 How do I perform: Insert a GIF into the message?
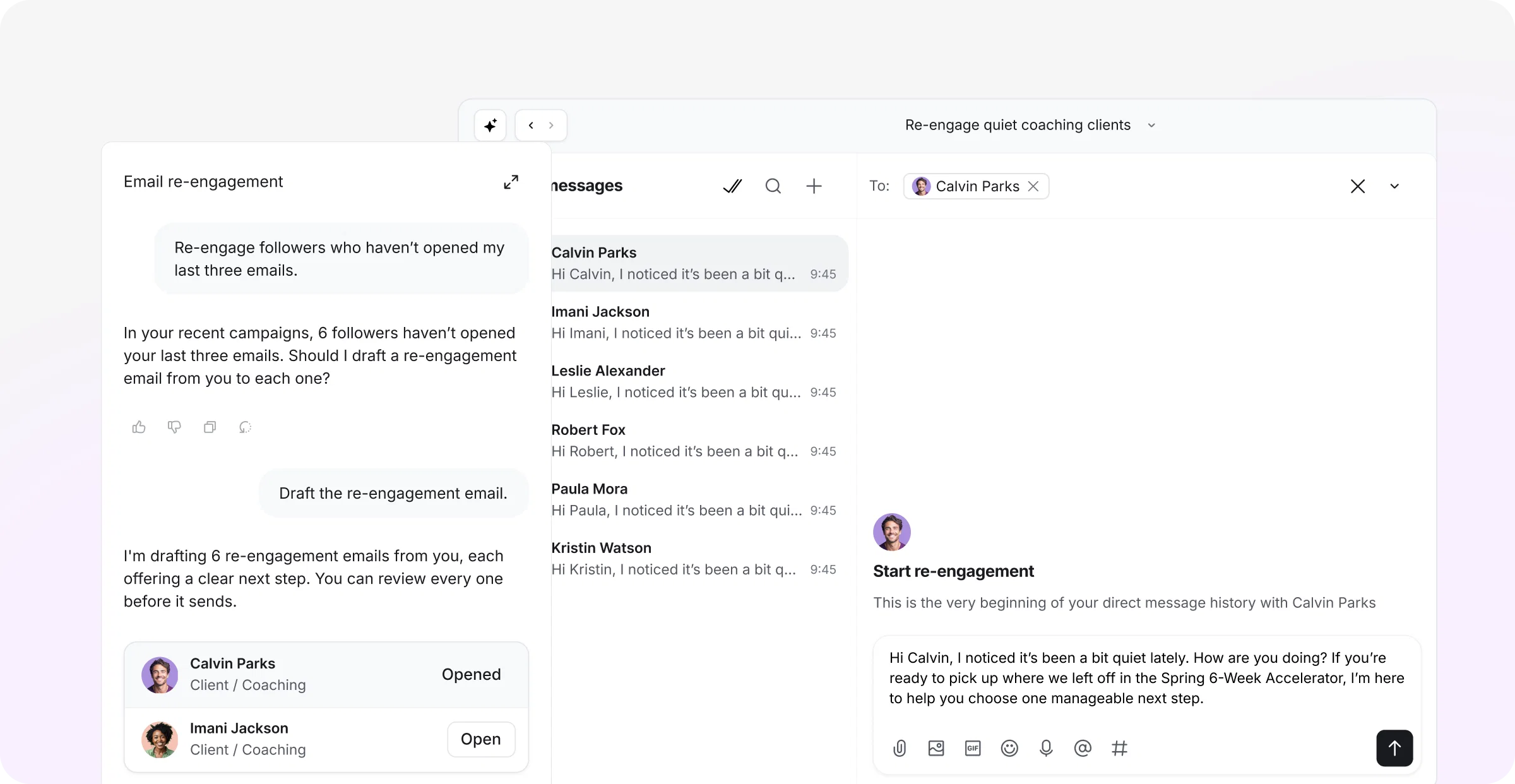[973, 748]
